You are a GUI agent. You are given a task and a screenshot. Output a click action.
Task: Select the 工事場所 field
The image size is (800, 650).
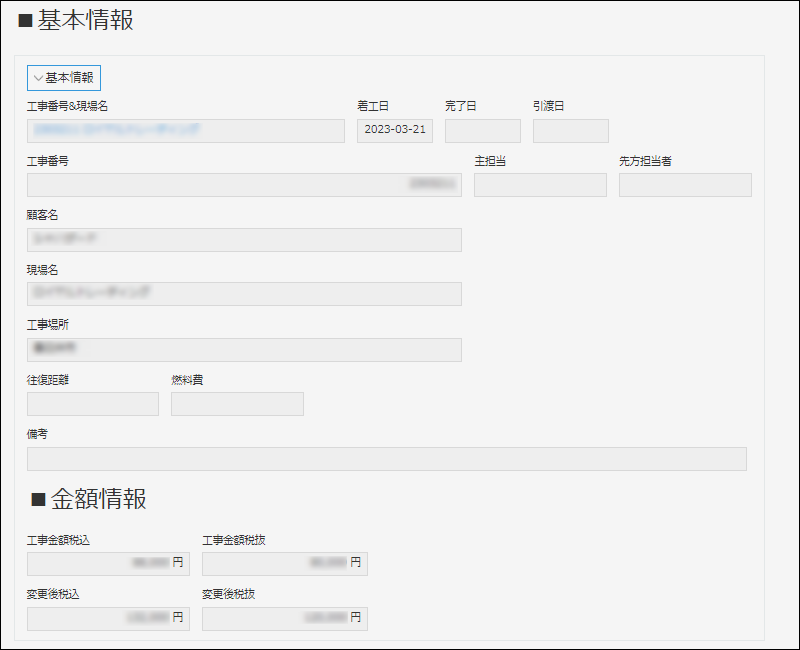[x=244, y=349]
